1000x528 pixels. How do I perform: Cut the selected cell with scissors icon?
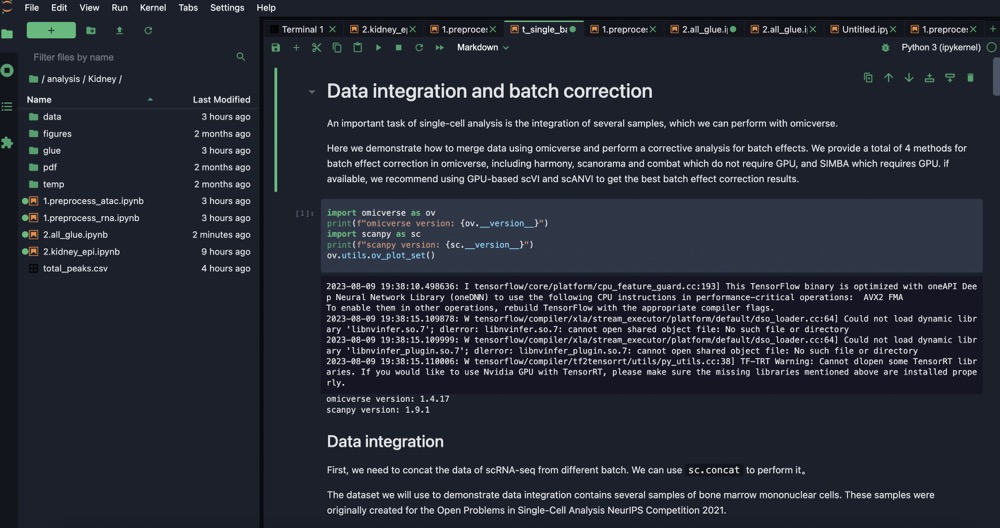pyautogui.click(x=316, y=48)
